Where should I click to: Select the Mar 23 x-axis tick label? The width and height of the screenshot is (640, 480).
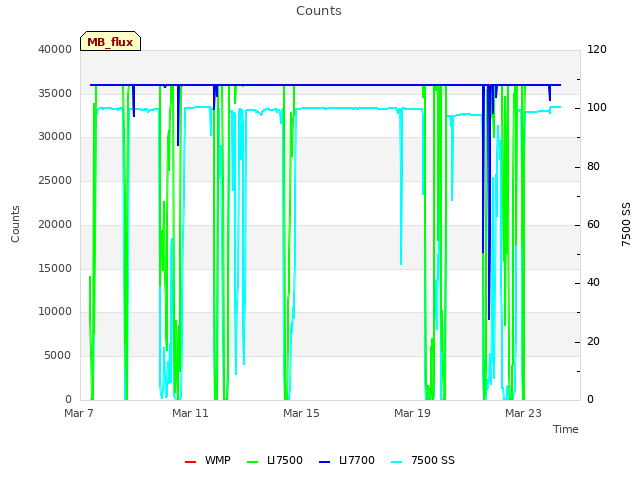coord(523,413)
